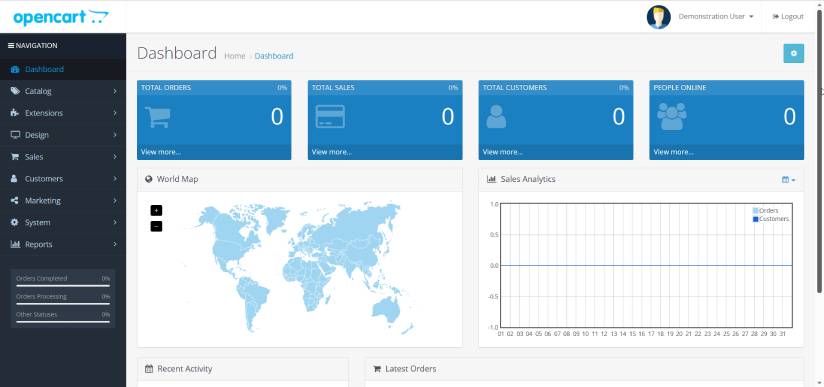Click View more under Total Sales

[332, 152]
